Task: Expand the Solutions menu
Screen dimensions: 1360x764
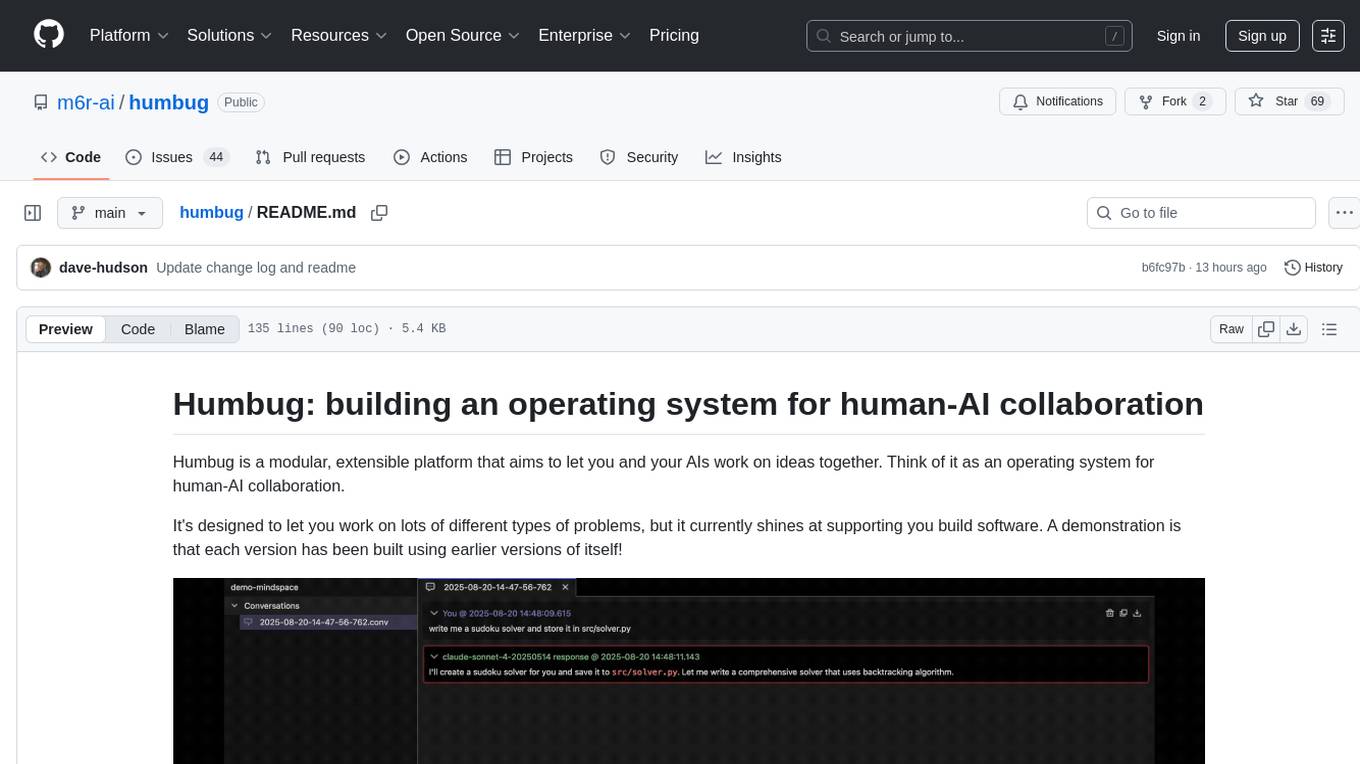Action: 230,35
